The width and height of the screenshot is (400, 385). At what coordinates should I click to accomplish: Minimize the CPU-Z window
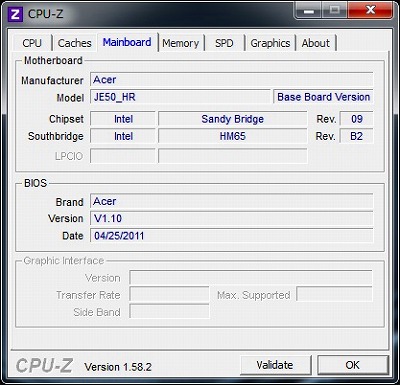(309, 10)
